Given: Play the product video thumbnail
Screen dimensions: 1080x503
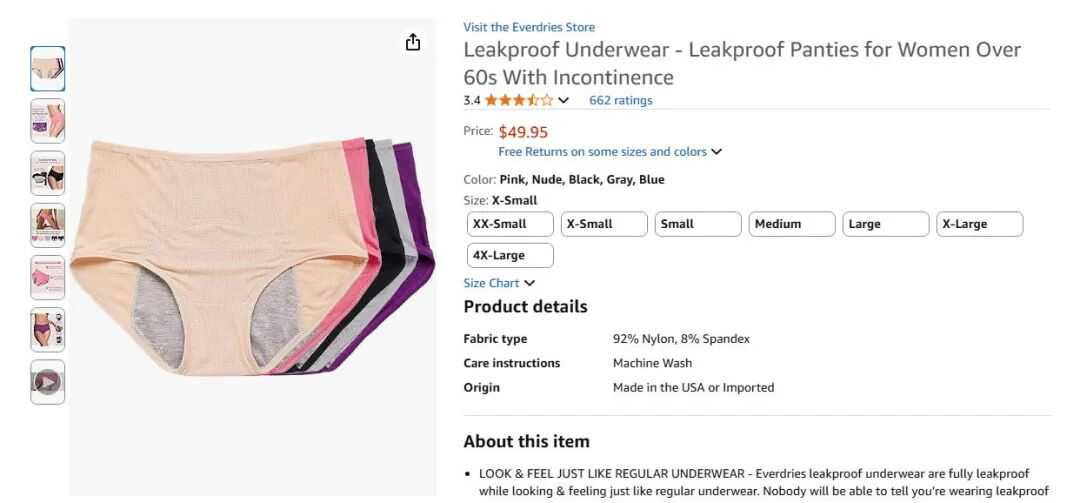Looking at the screenshot, I should (48, 382).
